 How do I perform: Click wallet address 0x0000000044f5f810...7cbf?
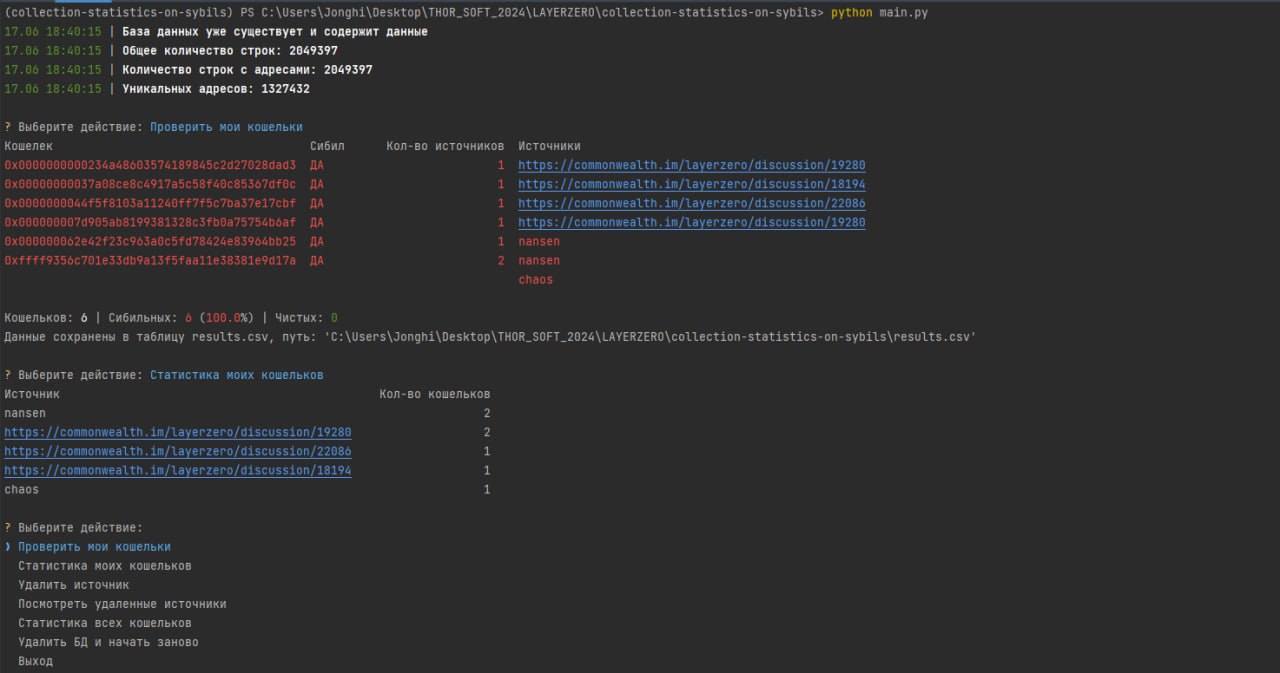point(150,203)
